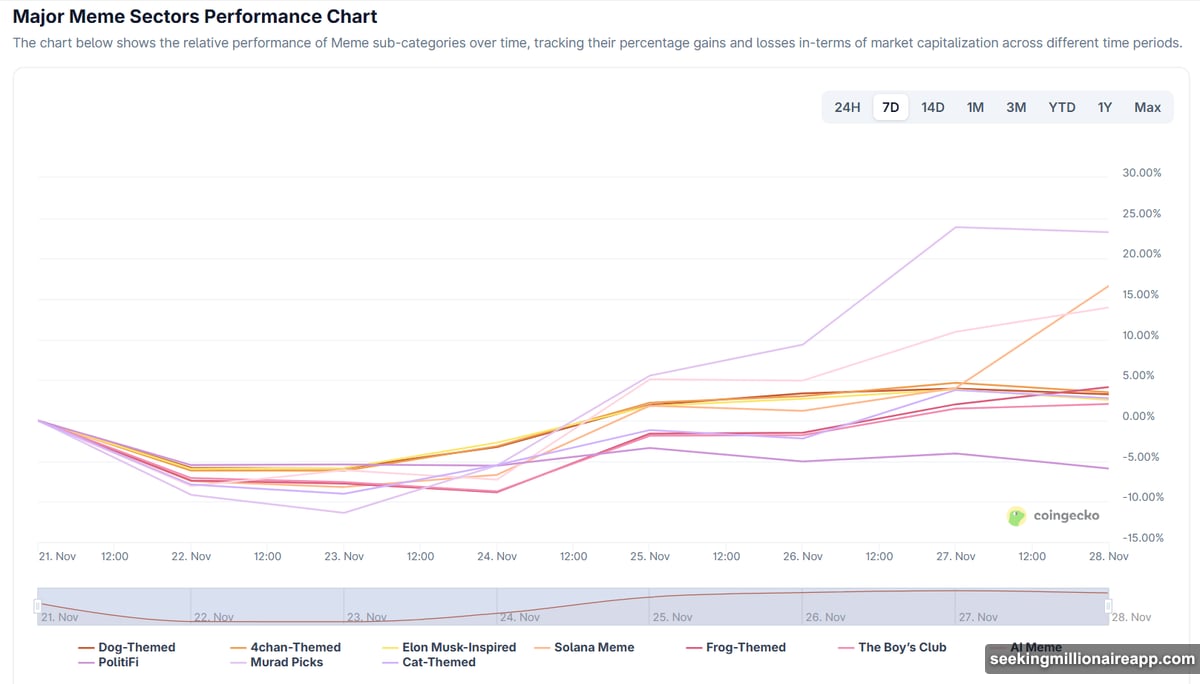Viewport: 1200px width, 684px height.
Task: Show the 14D performance period
Action: pos(932,107)
